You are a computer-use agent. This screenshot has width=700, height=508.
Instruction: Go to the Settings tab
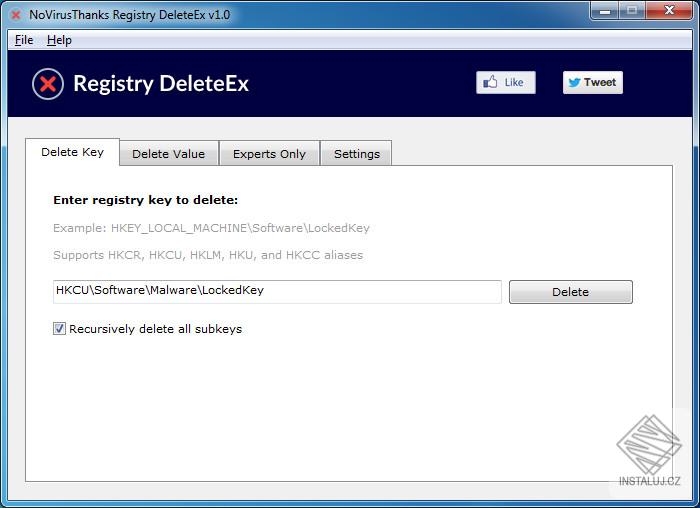[x=357, y=154]
